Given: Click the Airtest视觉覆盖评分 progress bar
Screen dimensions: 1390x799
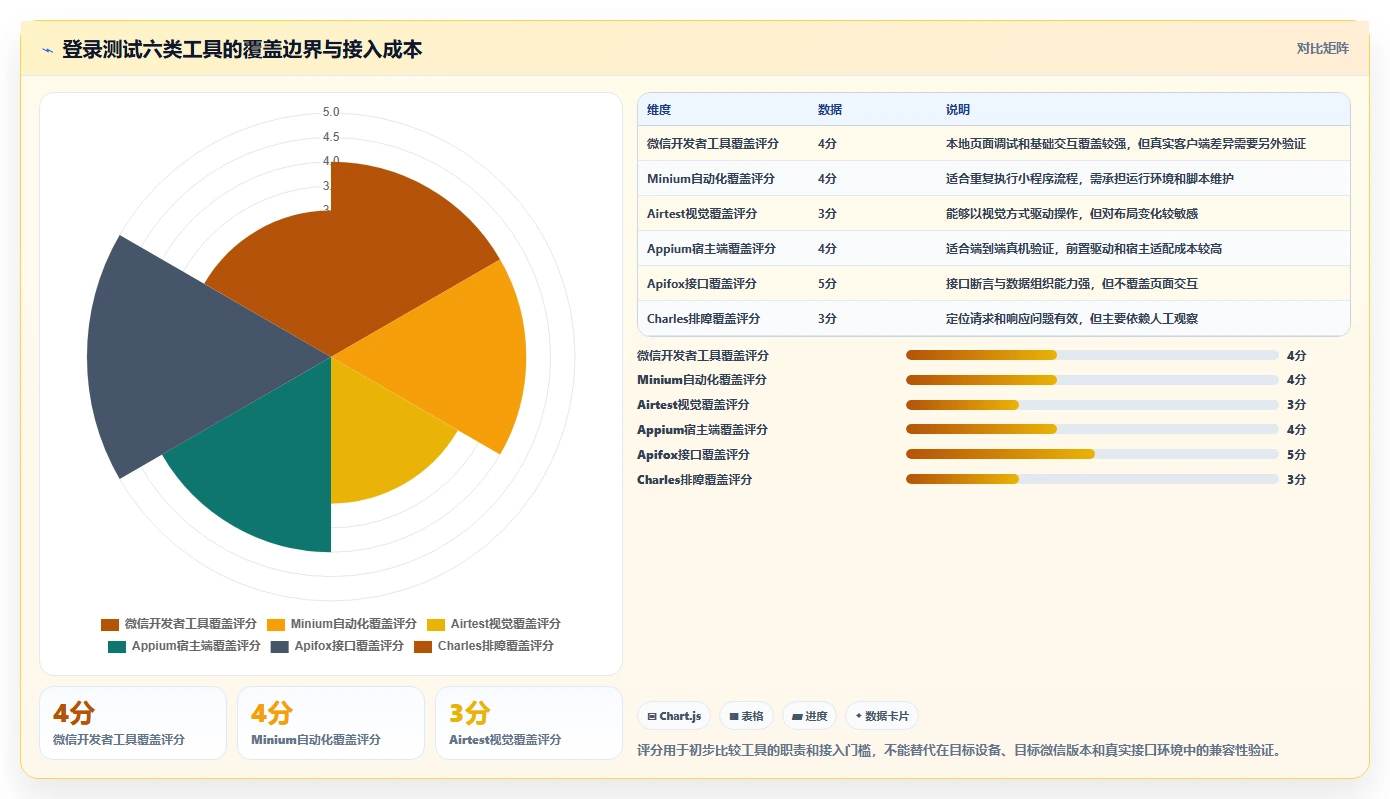Looking at the screenshot, I should pos(1092,405).
